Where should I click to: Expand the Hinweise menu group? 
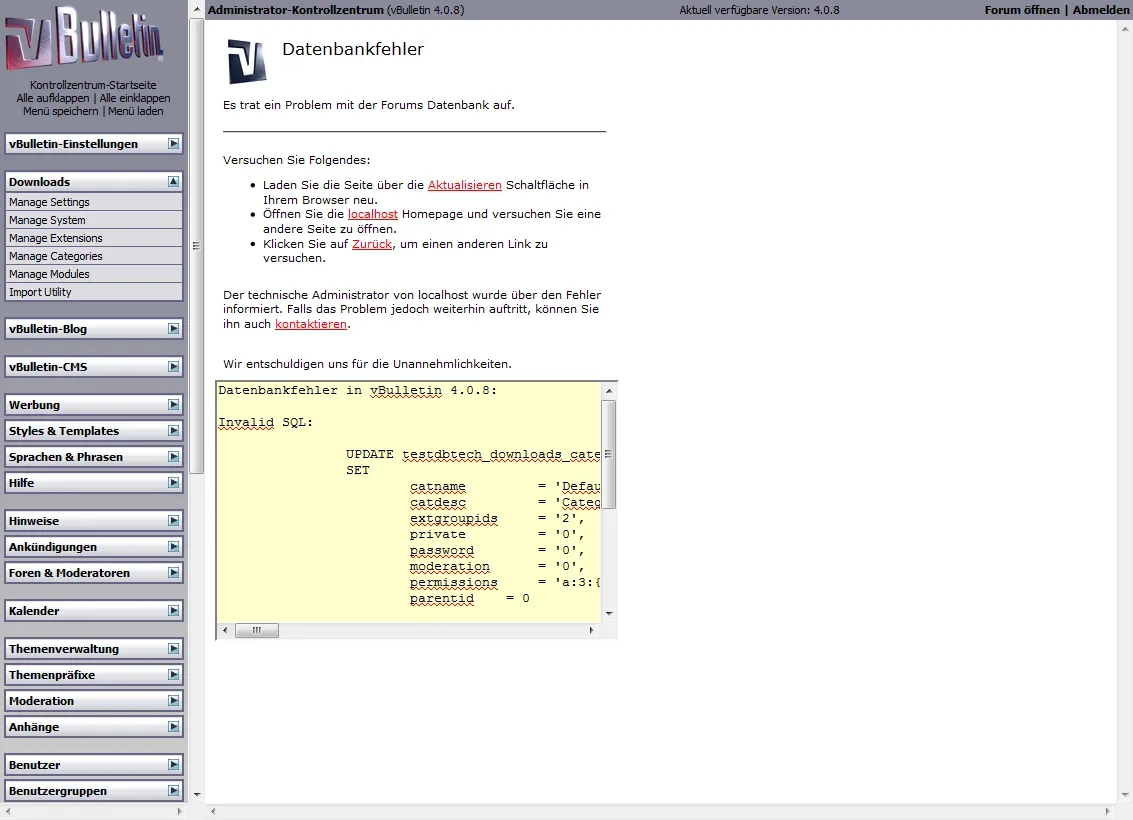[173, 521]
